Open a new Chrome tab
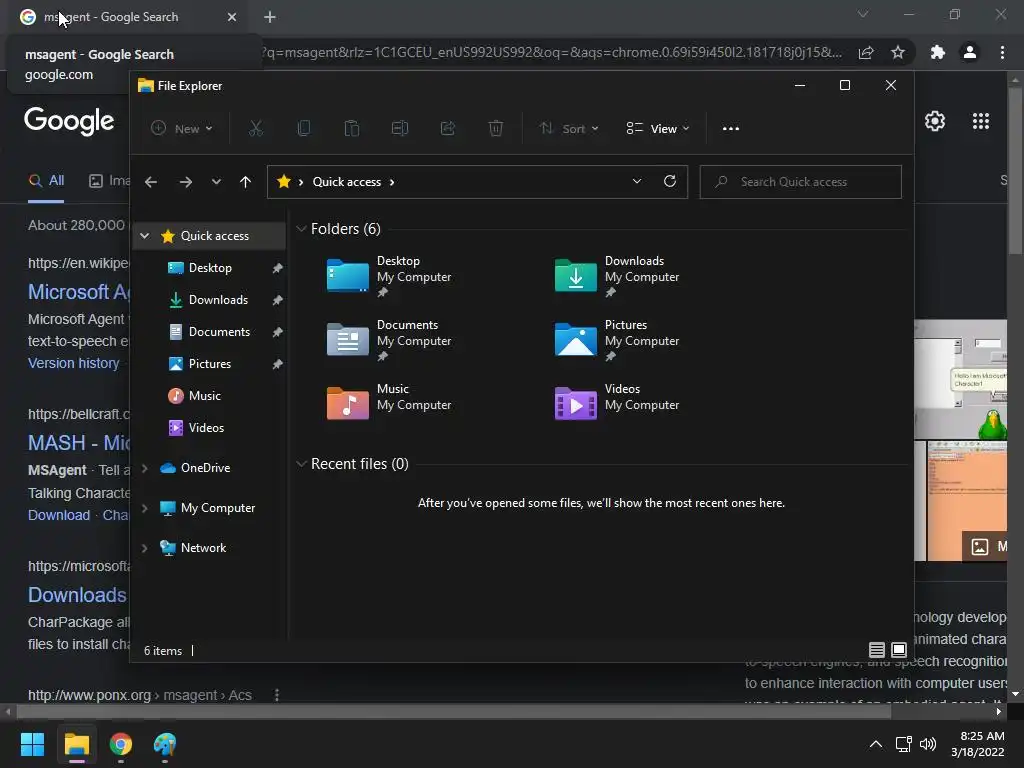This screenshot has width=1024, height=768. coord(270,17)
